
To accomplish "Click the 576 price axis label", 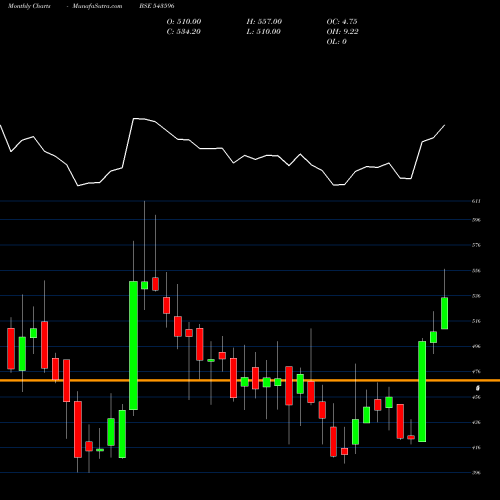I will [x=476, y=245].
